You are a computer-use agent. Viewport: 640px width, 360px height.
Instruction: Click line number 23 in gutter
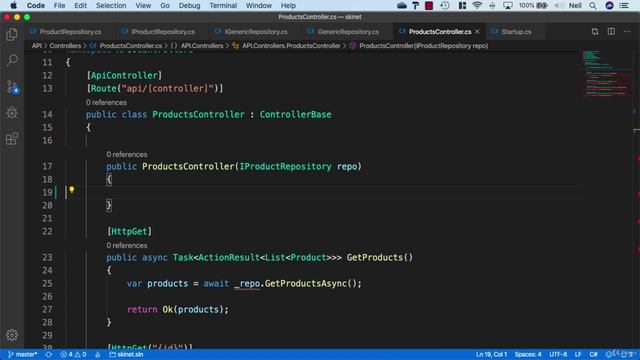[x=47, y=258]
